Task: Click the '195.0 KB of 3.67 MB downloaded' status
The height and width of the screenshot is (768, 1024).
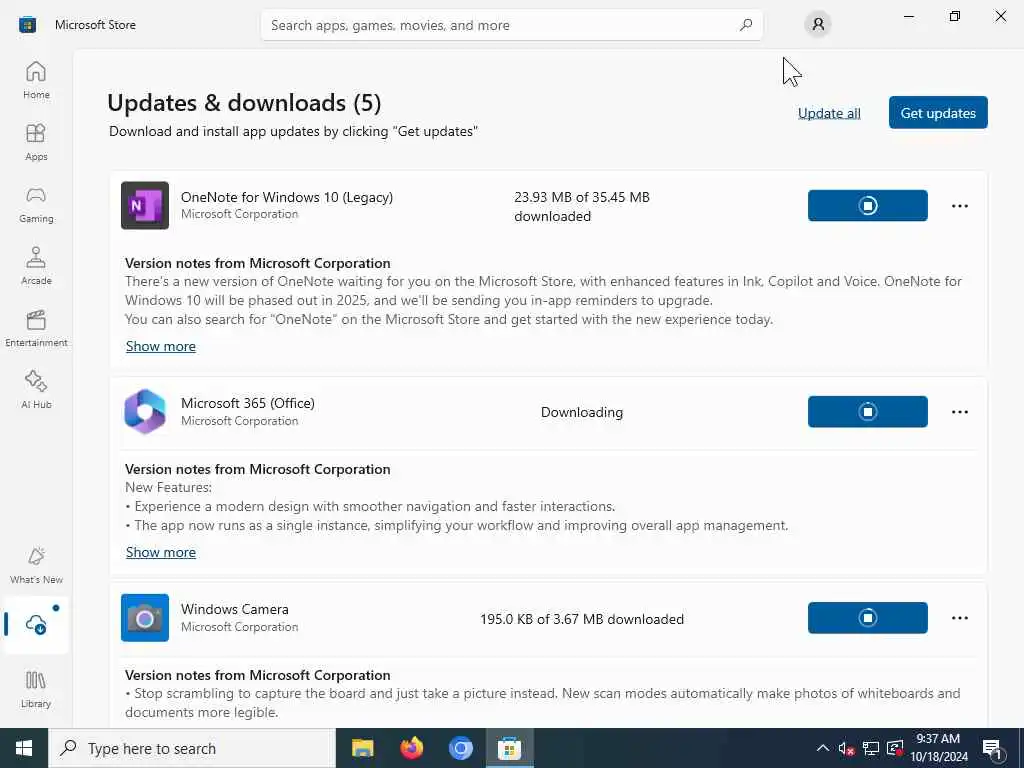Action: tap(581, 619)
